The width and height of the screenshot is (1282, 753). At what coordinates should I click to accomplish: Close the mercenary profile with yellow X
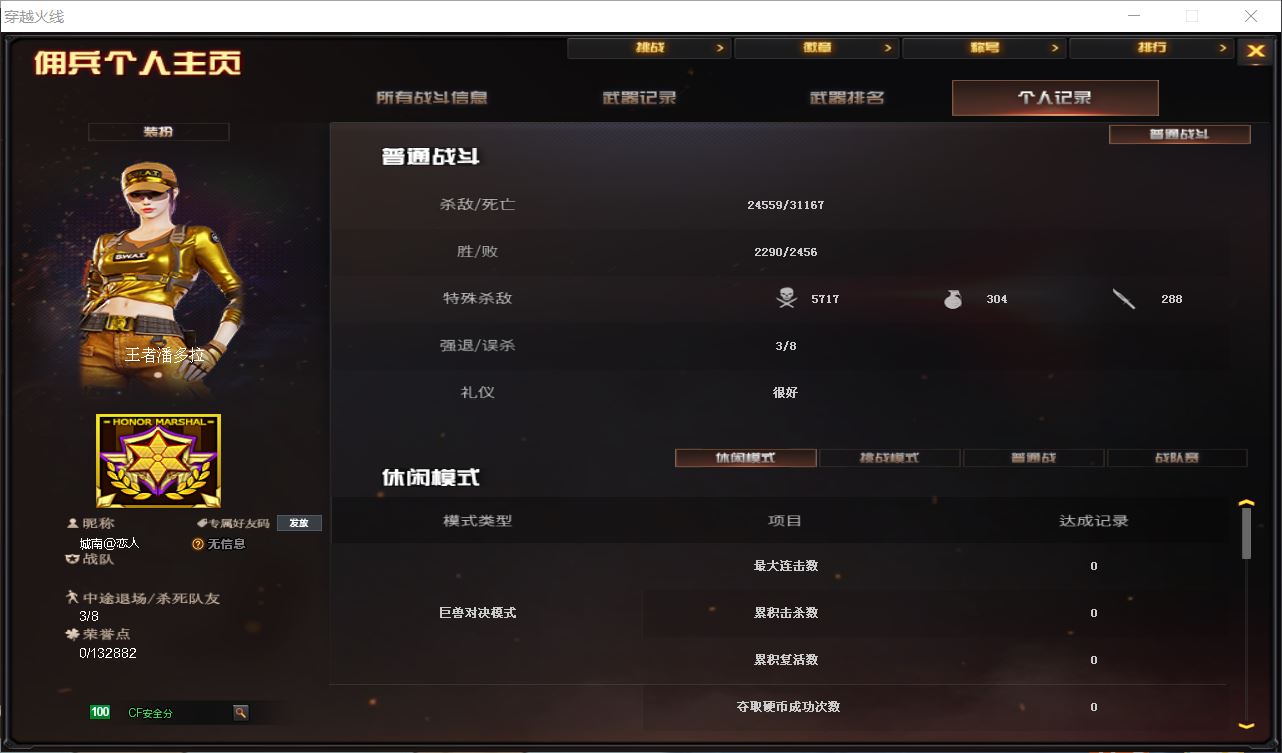pos(1255,51)
